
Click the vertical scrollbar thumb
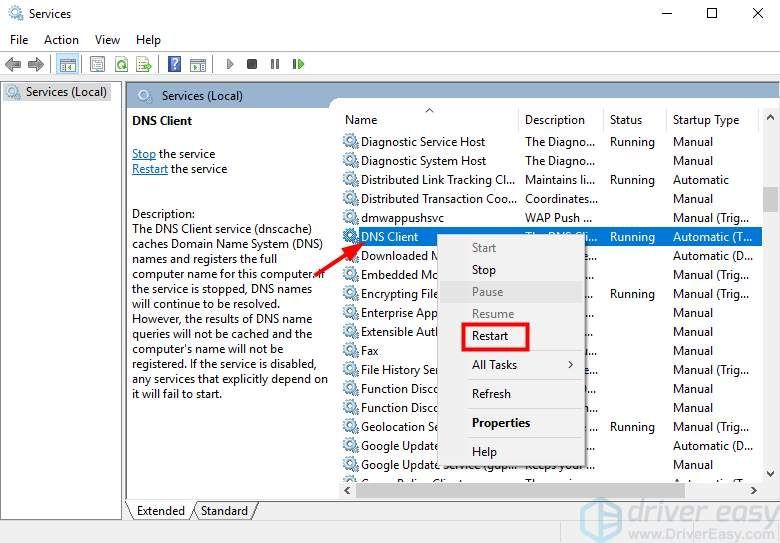click(771, 199)
